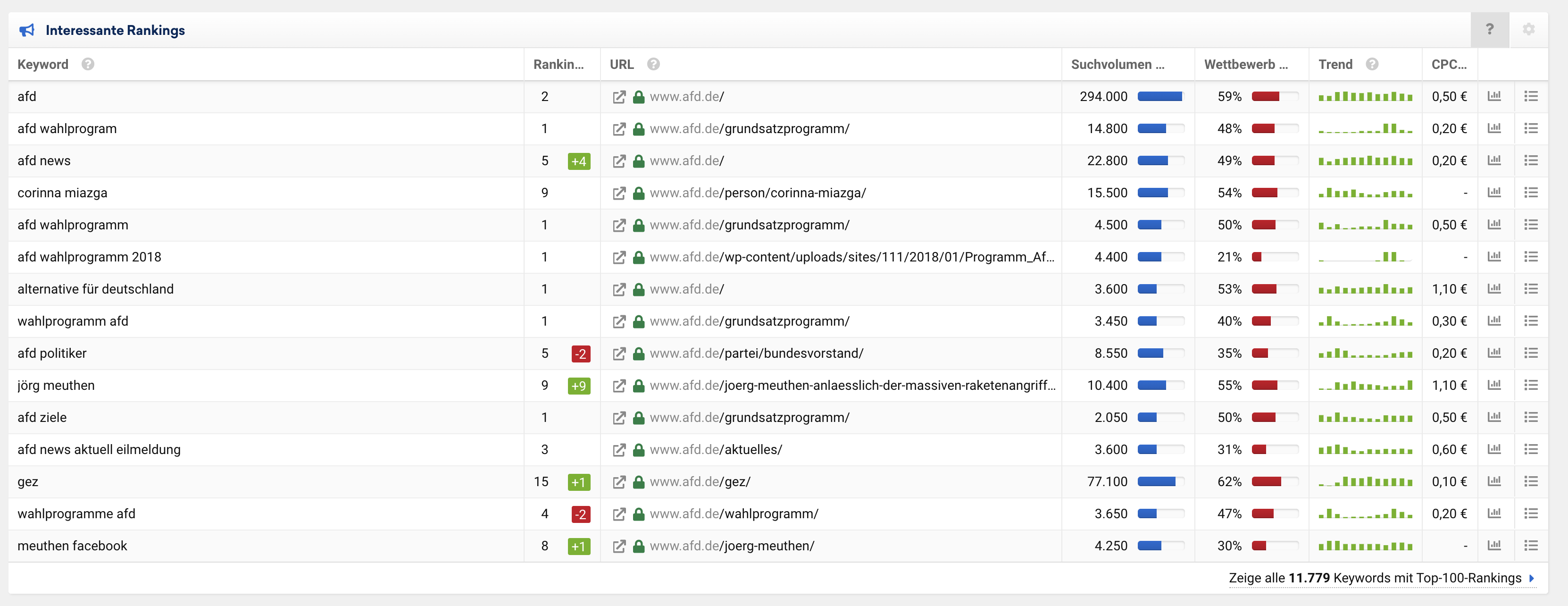Sort by the CPC column header
1568x606 pixels.
point(1449,64)
